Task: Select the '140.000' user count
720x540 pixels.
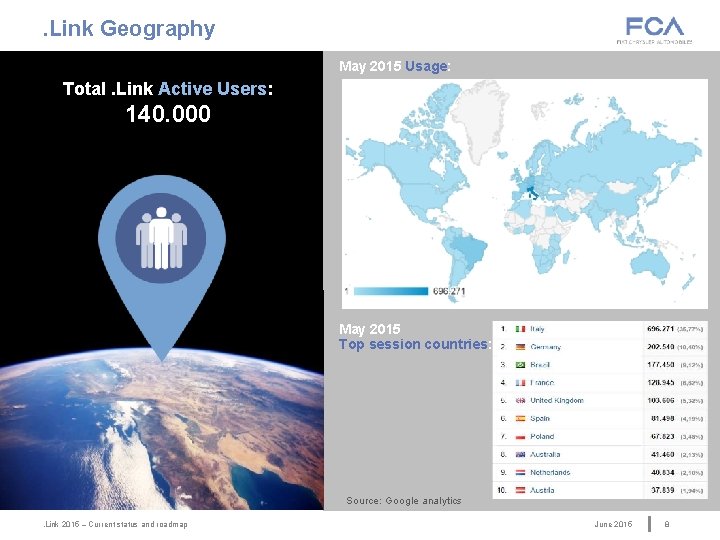Action: pos(168,114)
